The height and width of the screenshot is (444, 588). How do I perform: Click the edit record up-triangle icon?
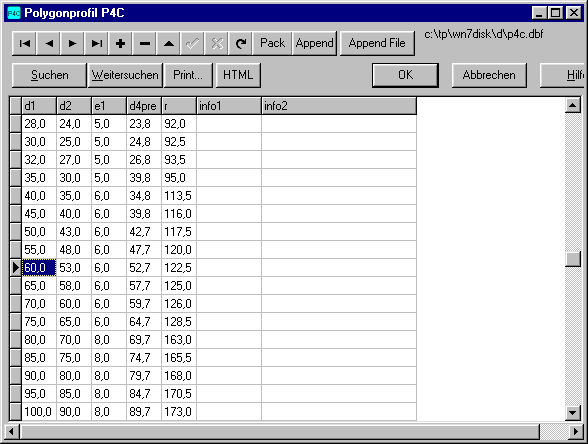(169, 44)
